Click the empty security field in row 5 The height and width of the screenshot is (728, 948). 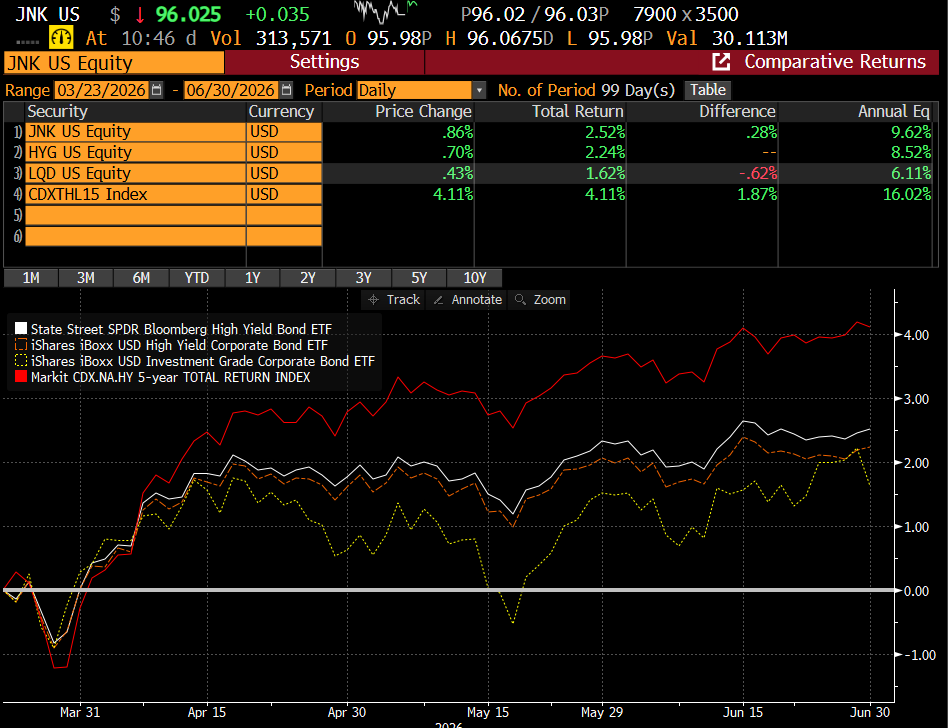(x=135, y=215)
